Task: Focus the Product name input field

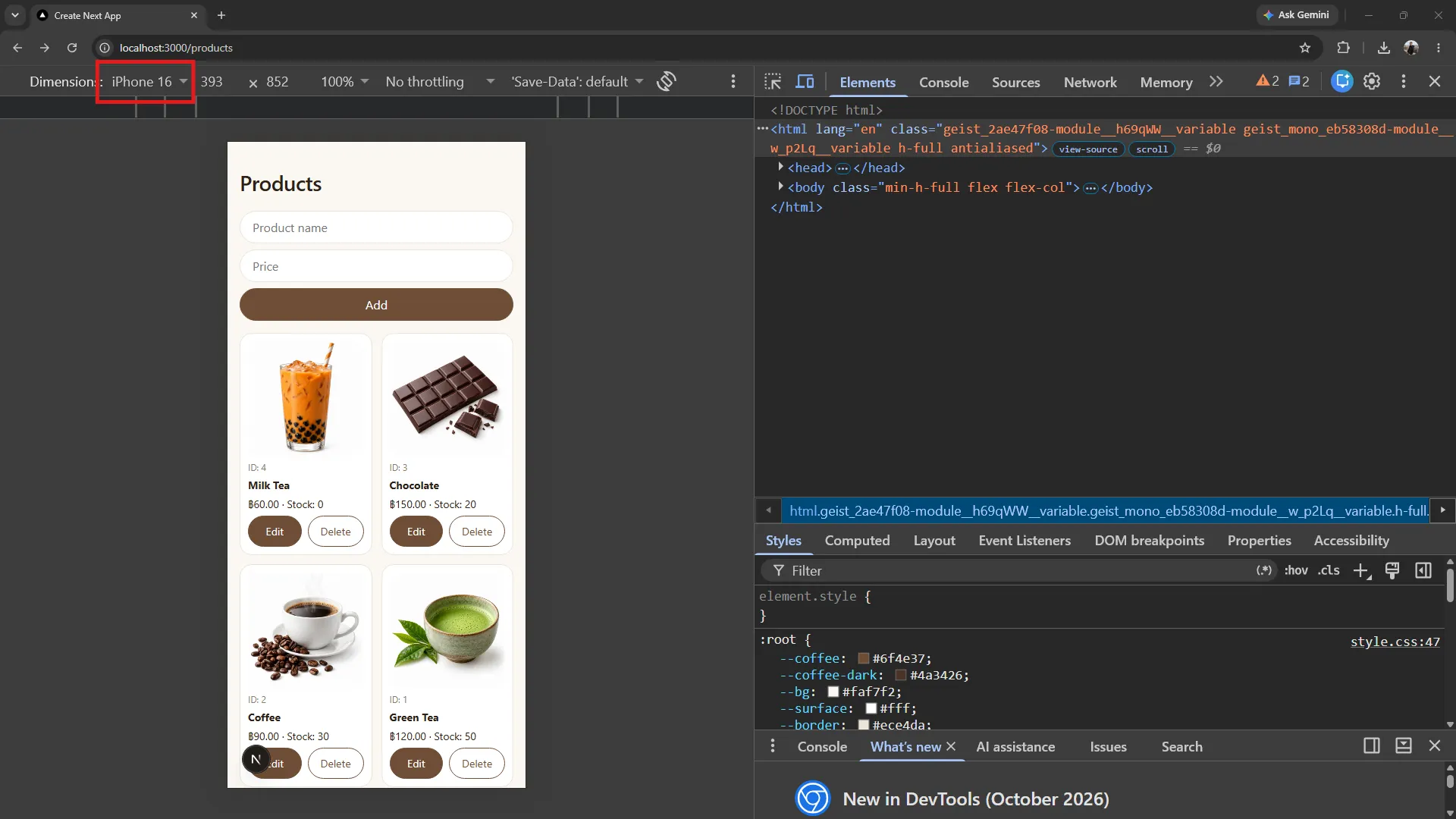Action: (x=376, y=227)
